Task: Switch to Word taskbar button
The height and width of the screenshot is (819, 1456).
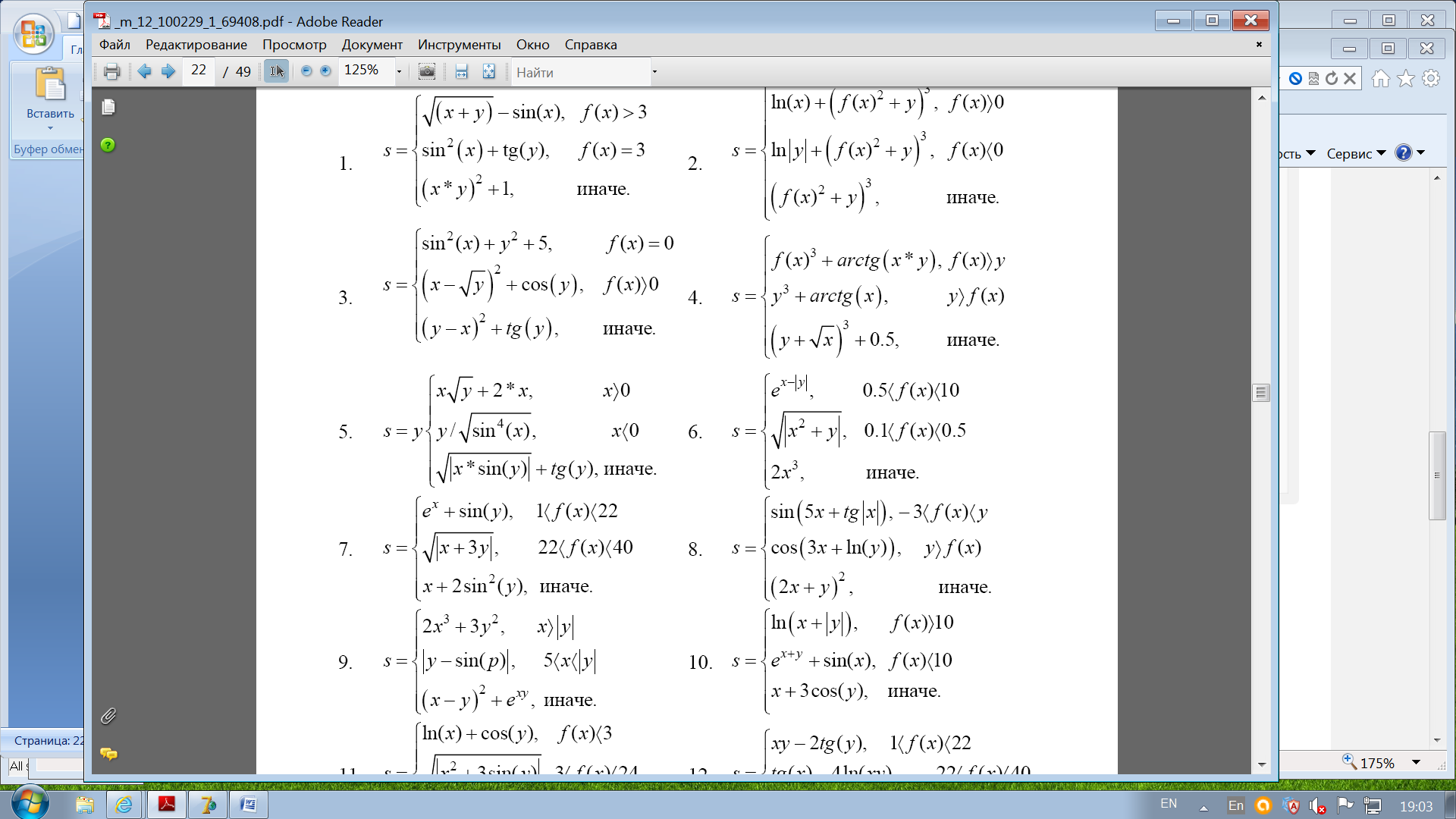Action: [x=248, y=805]
